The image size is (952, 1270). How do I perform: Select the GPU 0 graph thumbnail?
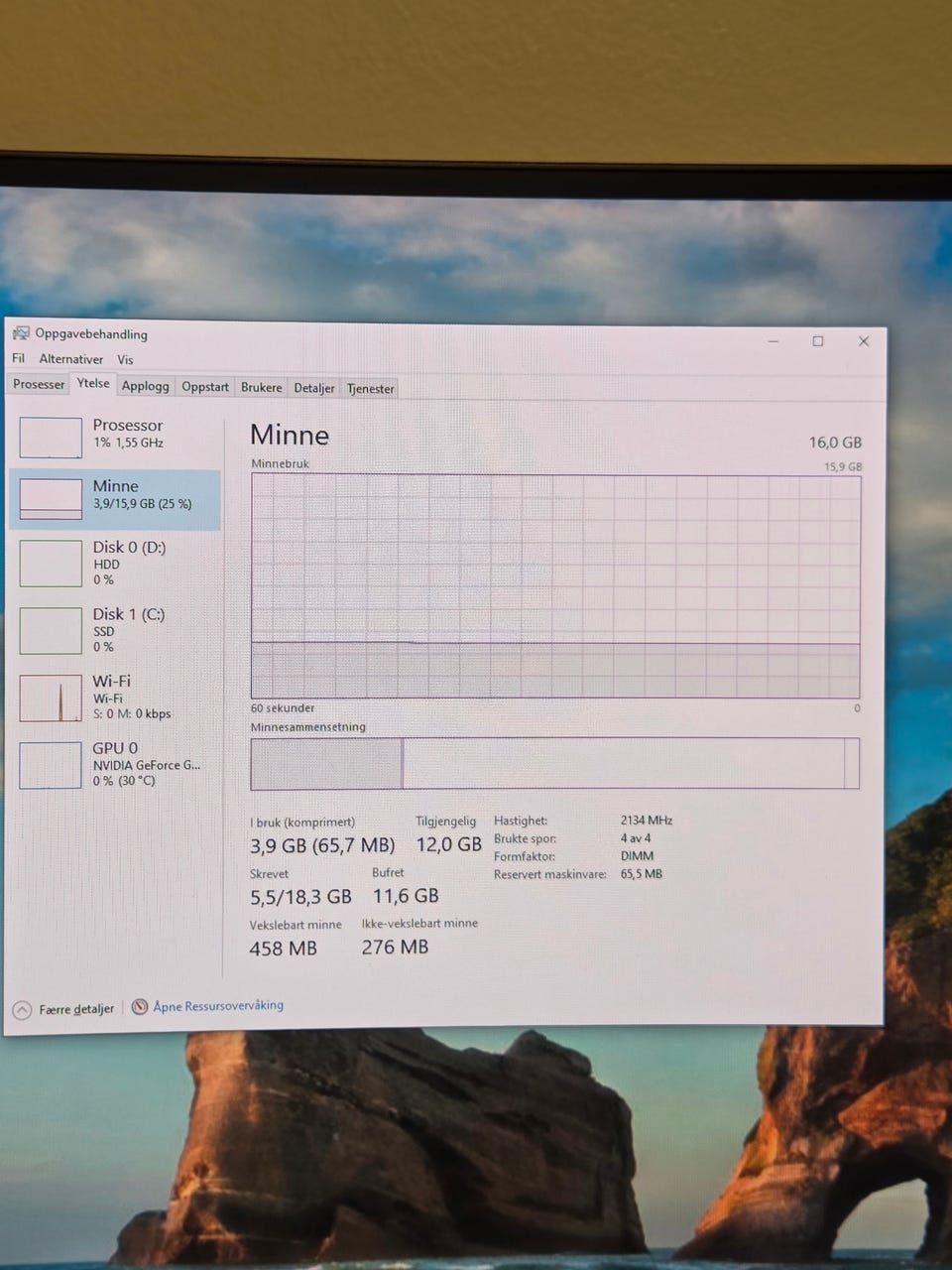51,765
